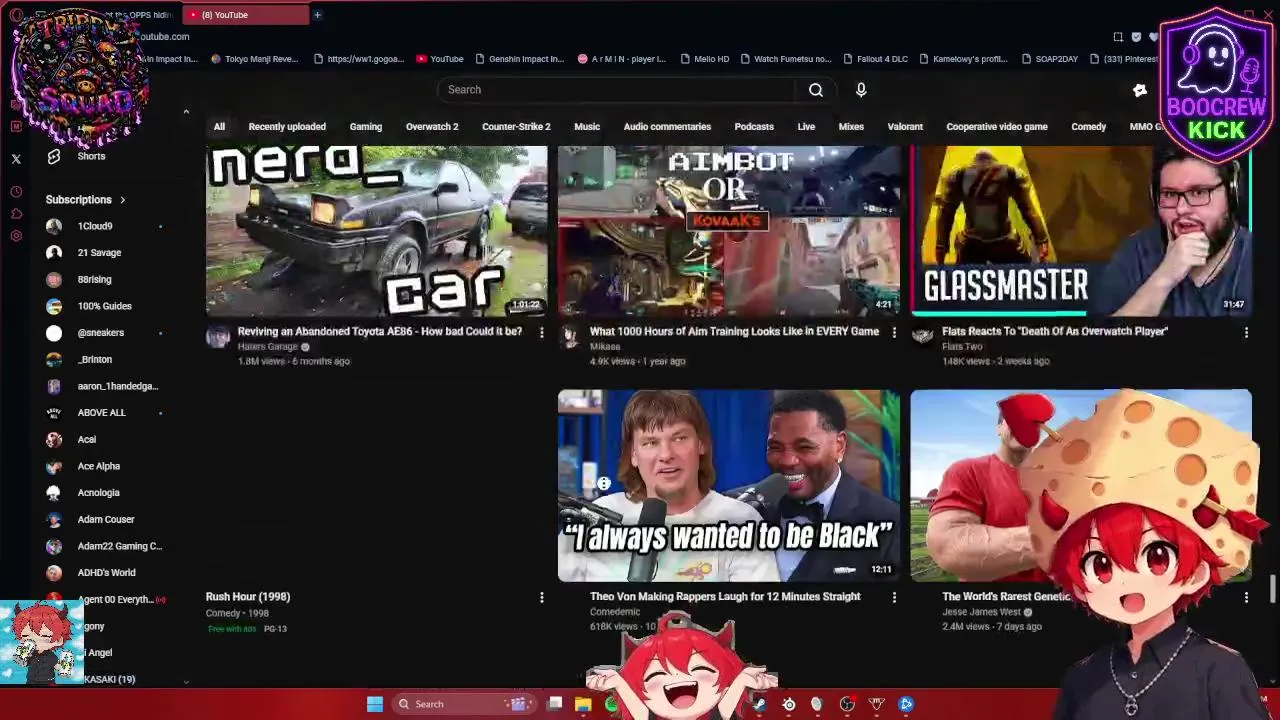Open the Create video icon in the header
The width and height of the screenshot is (1280, 720).
pos(1139,90)
